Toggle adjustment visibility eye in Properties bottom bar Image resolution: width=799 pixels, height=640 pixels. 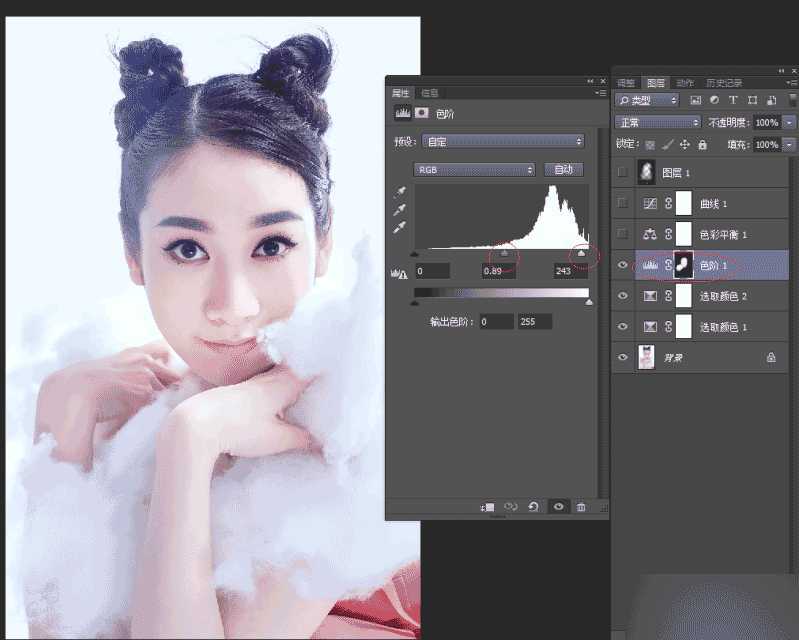pos(558,506)
